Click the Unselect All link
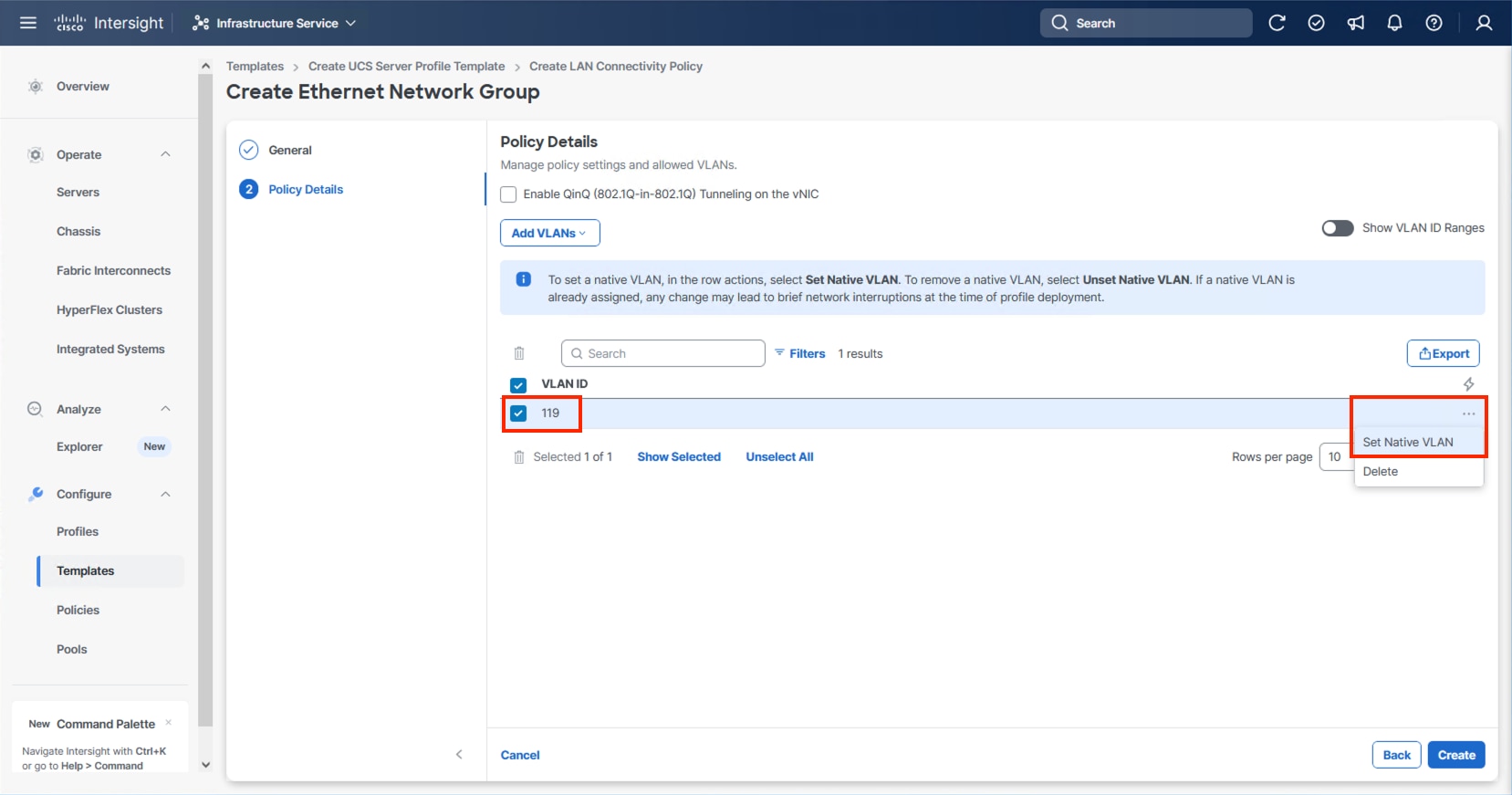 tap(779, 456)
